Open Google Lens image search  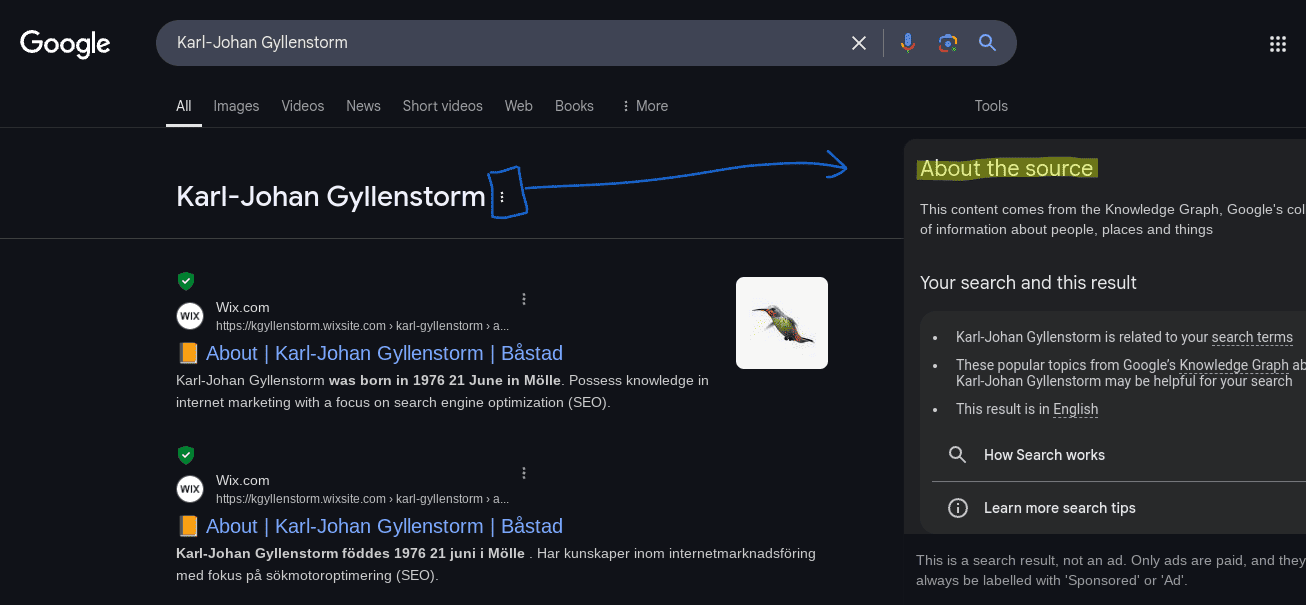coord(948,43)
